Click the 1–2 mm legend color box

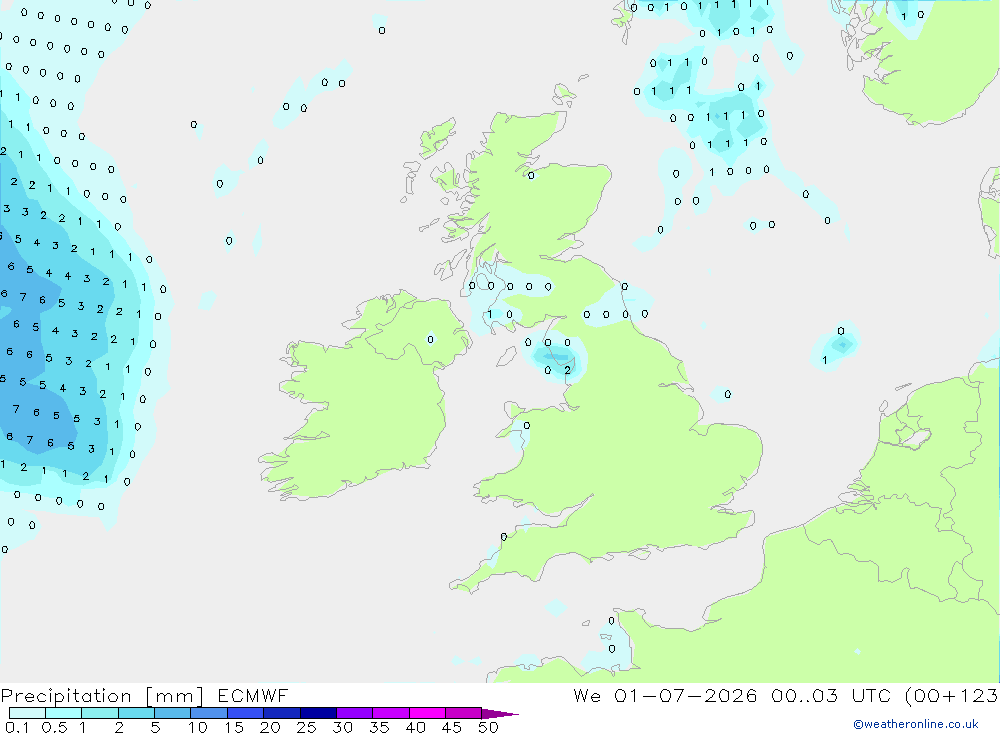[100, 713]
